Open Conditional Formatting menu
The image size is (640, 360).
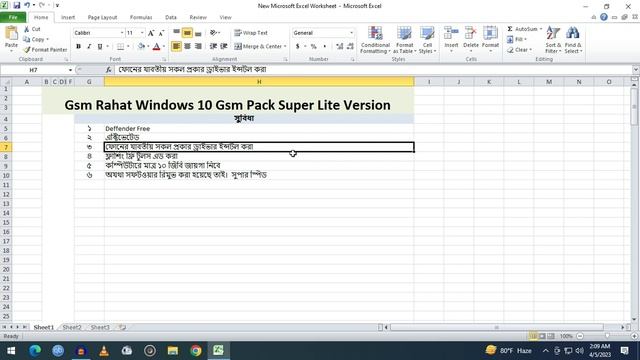click(375, 40)
